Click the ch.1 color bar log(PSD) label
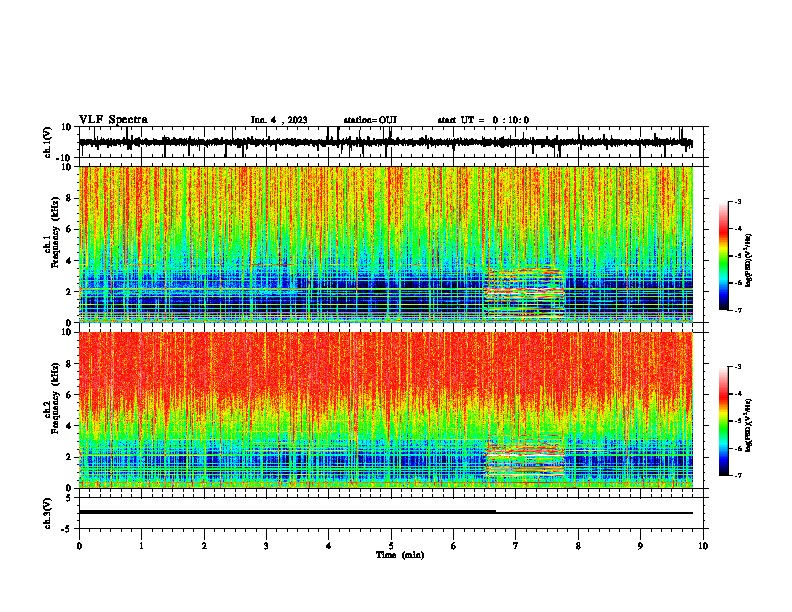This screenshot has width=792, height=612. click(748, 261)
